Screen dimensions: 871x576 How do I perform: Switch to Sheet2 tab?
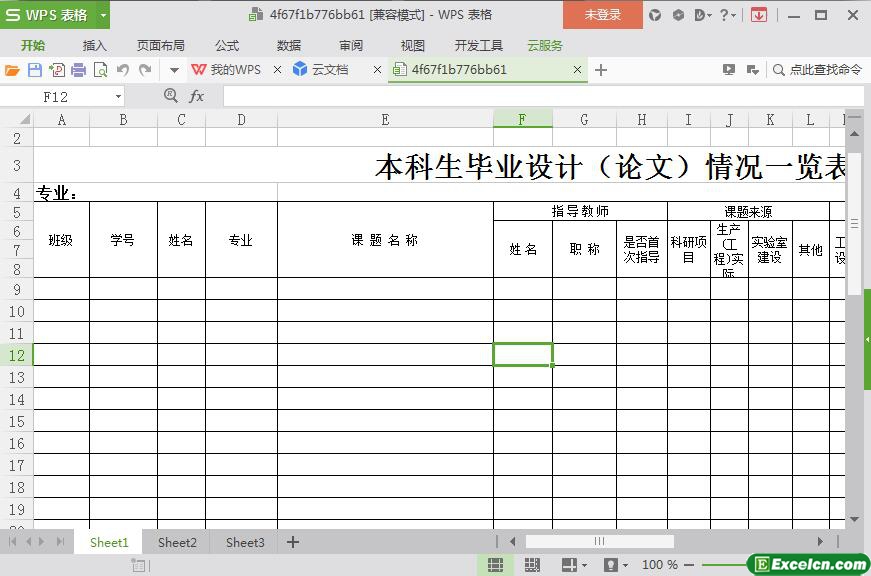(x=177, y=542)
